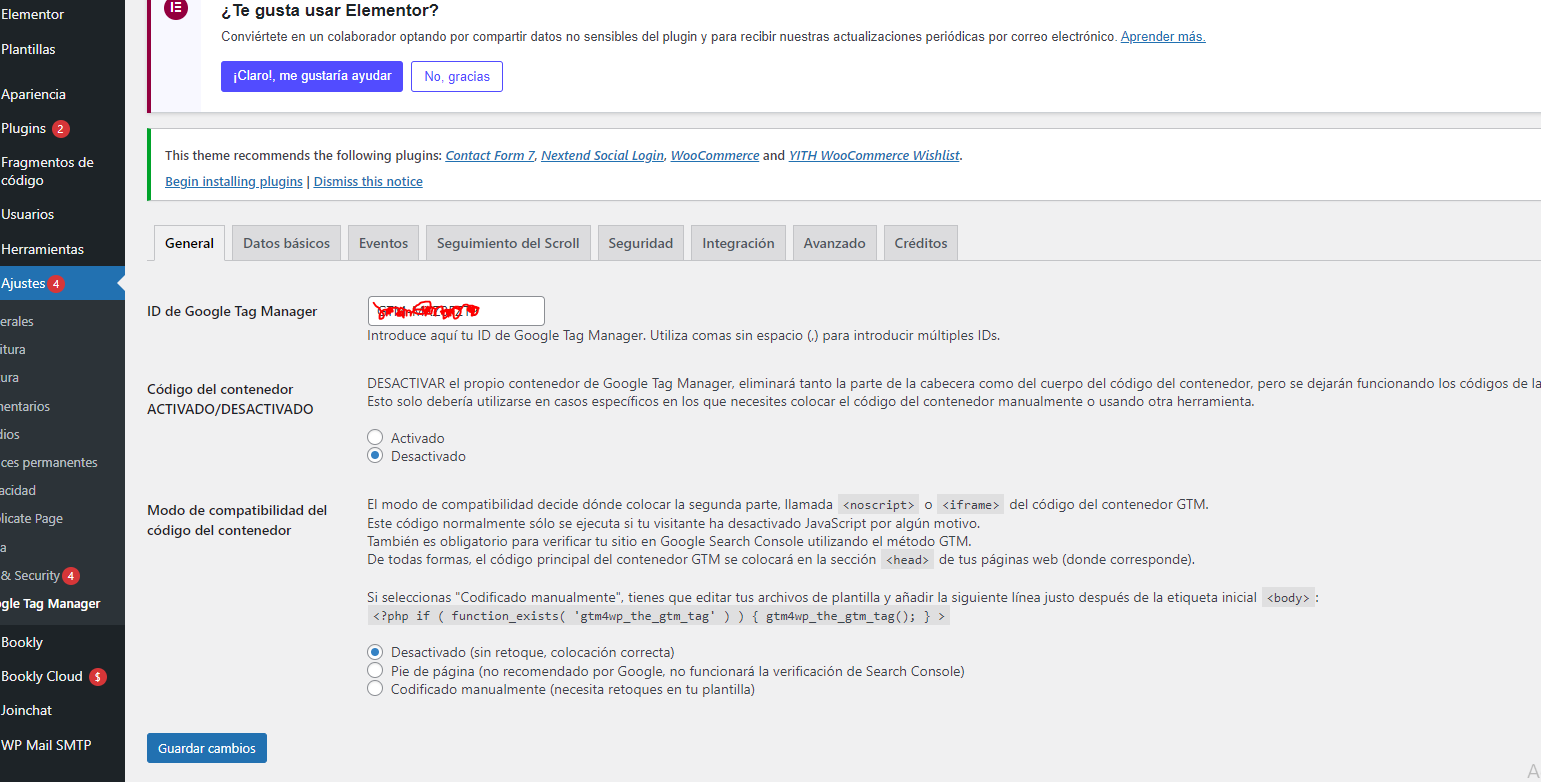Click the No, gracias button
Screen dimensions: 1541x782
pyautogui.click(x=457, y=76)
